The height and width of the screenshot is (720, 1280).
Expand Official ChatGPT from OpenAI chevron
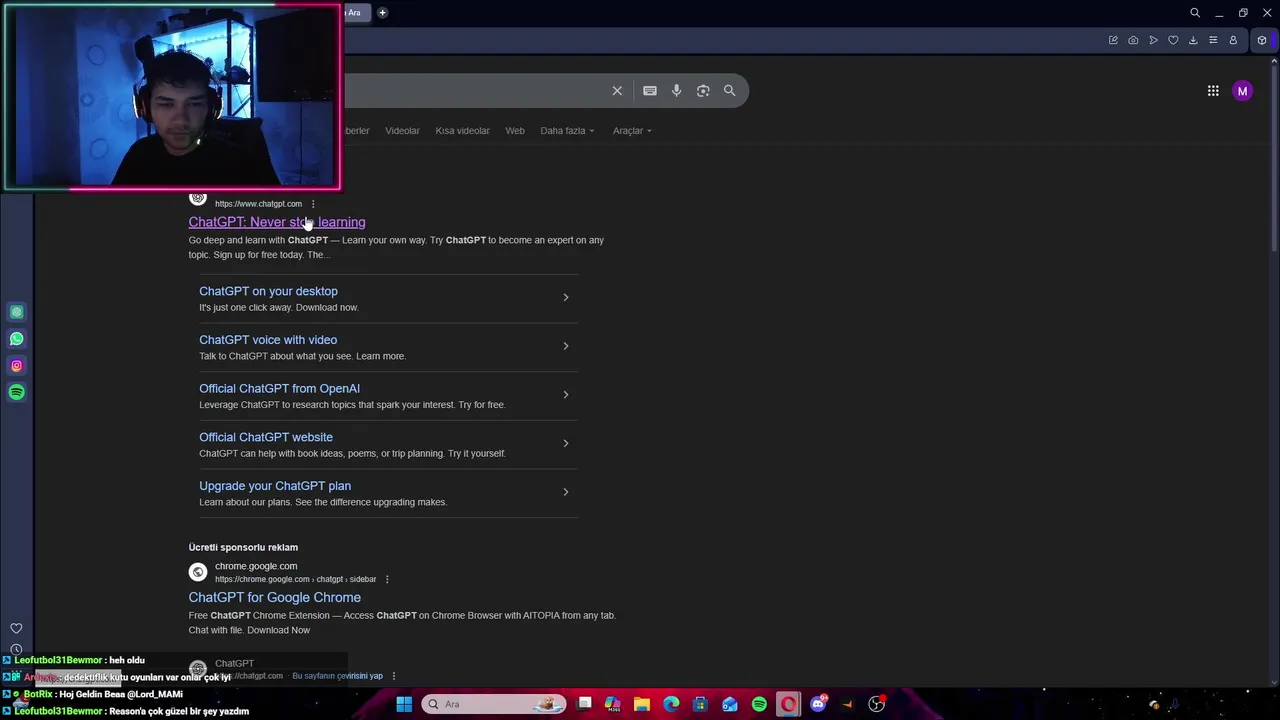click(565, 394)
